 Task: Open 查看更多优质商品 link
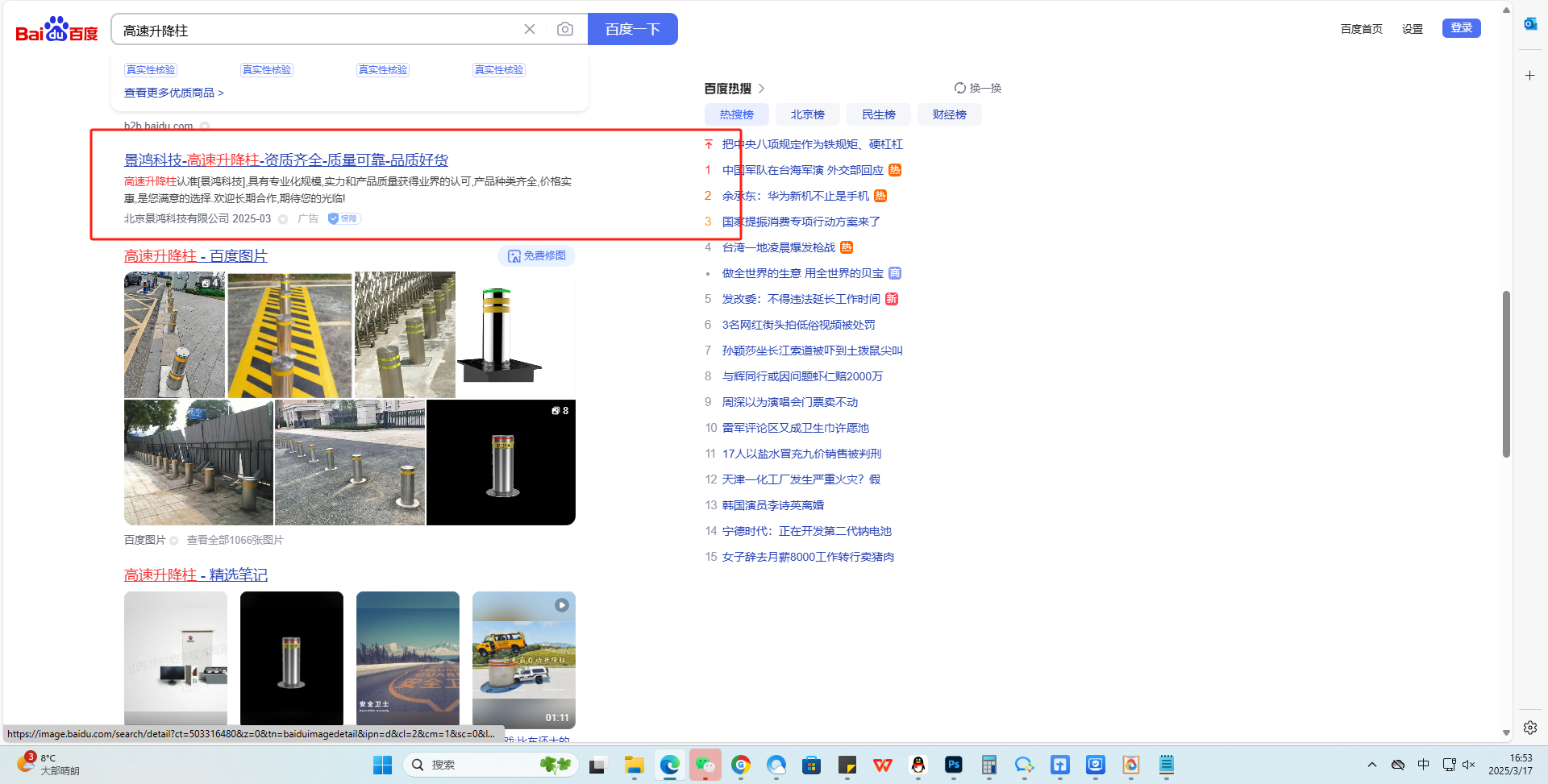[x=174, y=93]
